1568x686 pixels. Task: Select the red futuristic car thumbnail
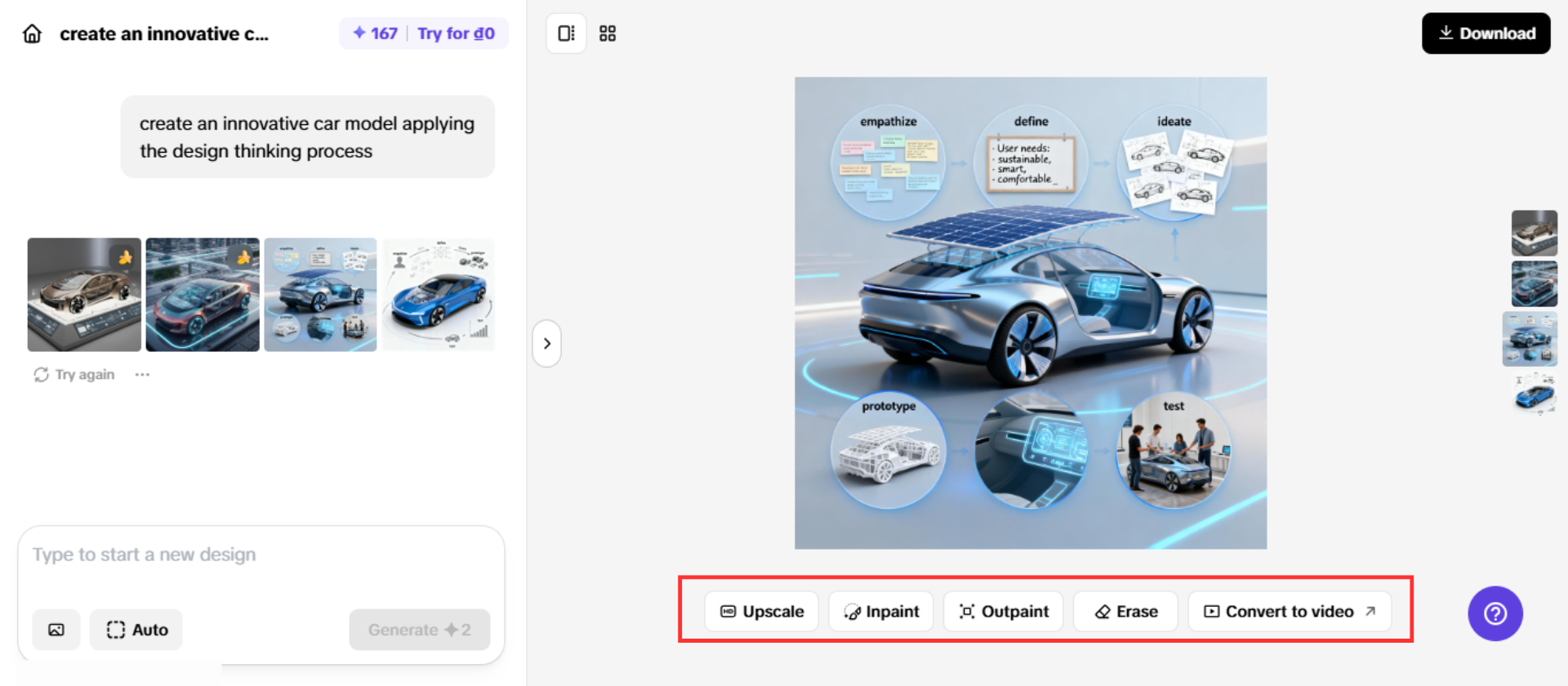(x=203, y=295)
